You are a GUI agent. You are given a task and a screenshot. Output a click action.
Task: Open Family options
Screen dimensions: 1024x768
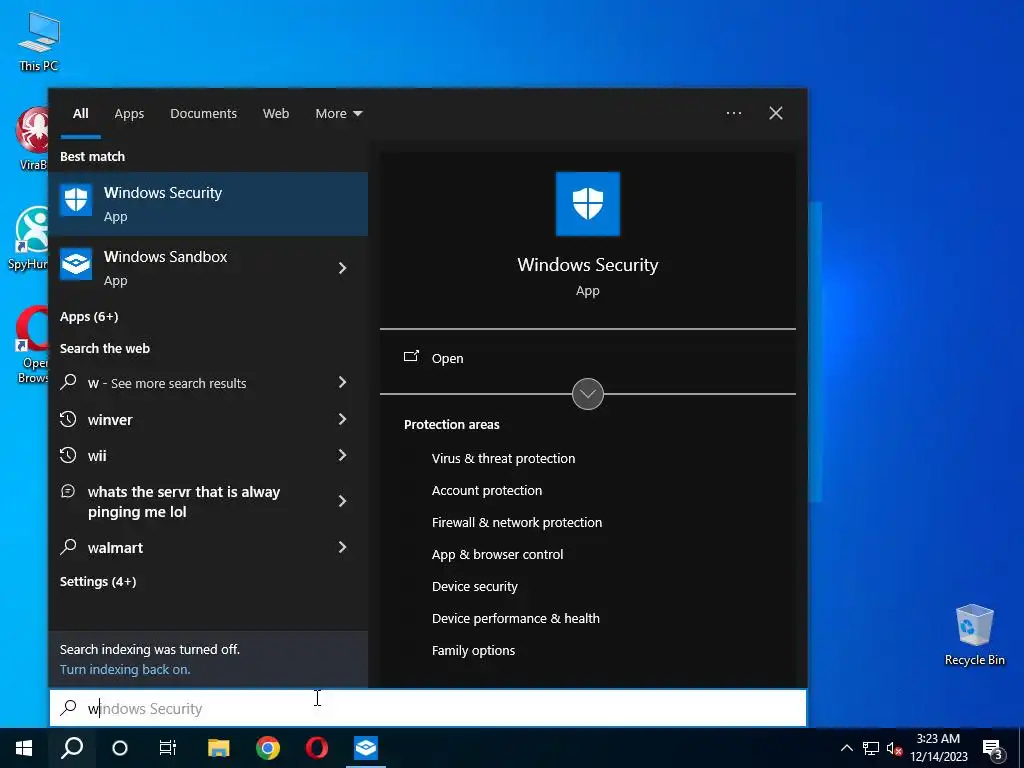[473, 650]
